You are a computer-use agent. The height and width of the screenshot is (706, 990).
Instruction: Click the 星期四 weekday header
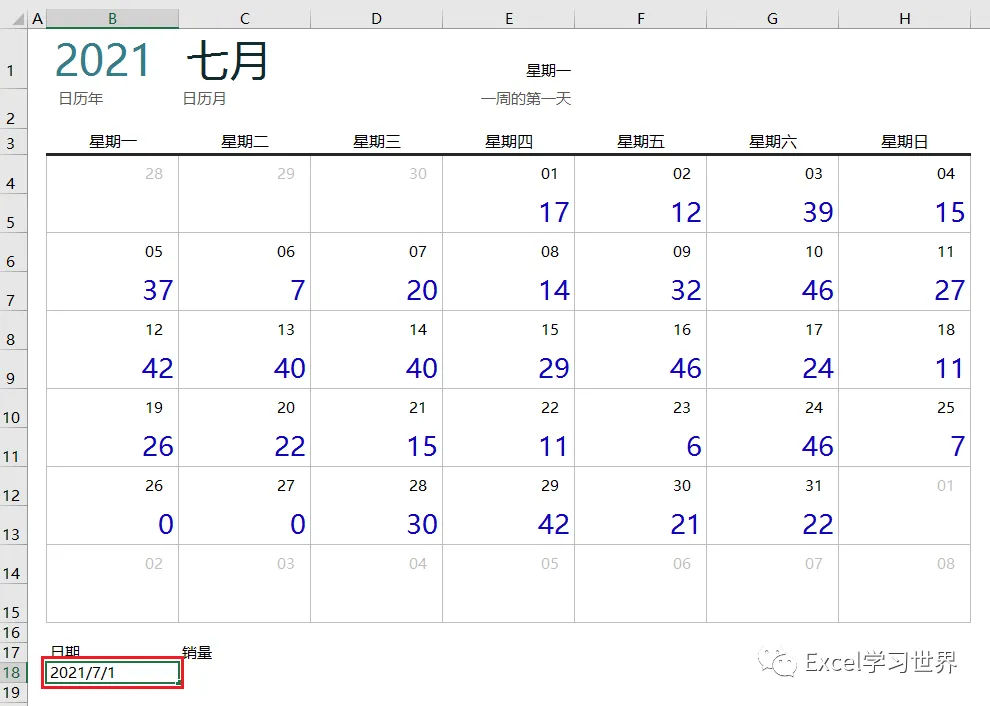509,141
